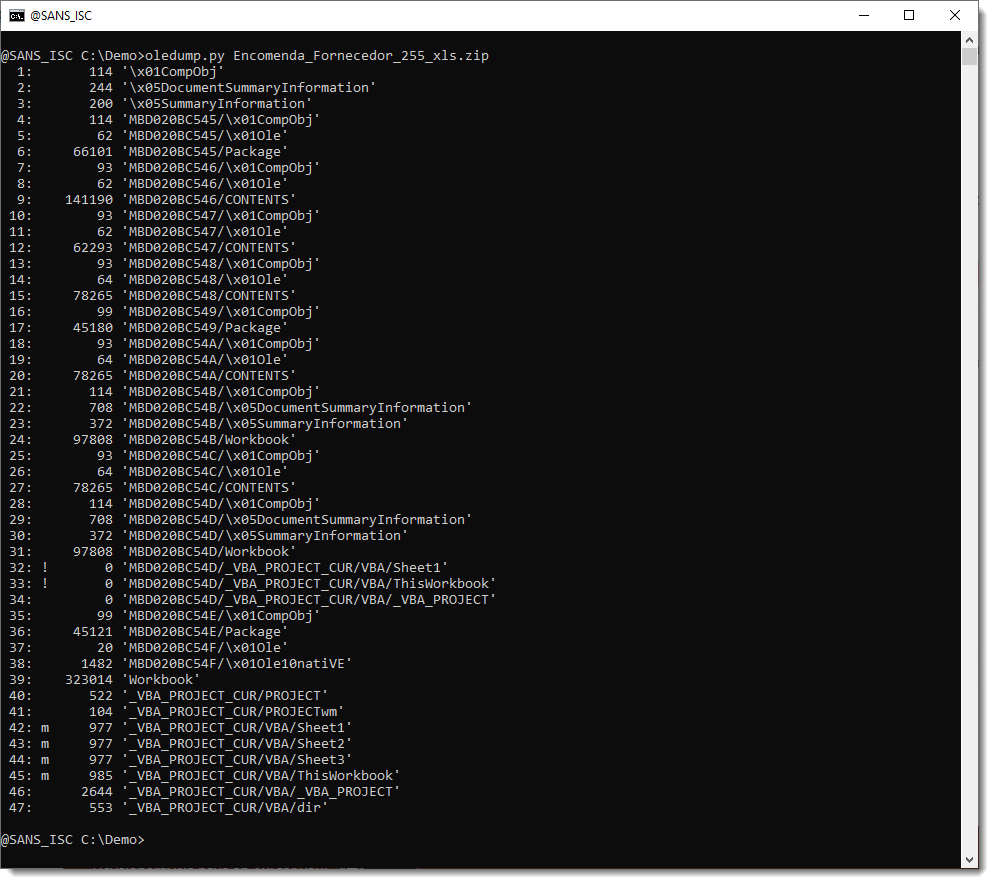Viewport: 994px width, 884px height.
Task: Click the 'Workbook' stream name on line 39
Action: (x=160, y=680)
